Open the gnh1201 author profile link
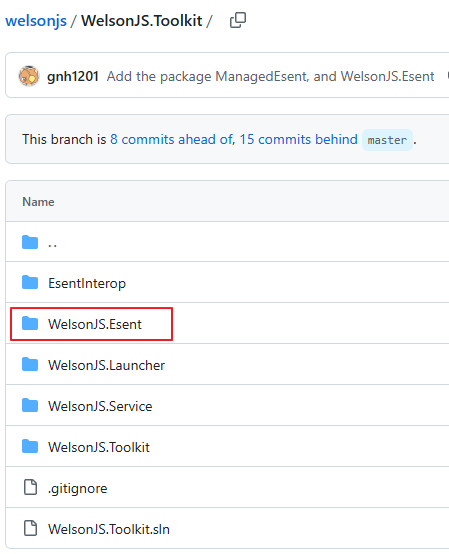The image size is (449, 554). coord(73,76)
